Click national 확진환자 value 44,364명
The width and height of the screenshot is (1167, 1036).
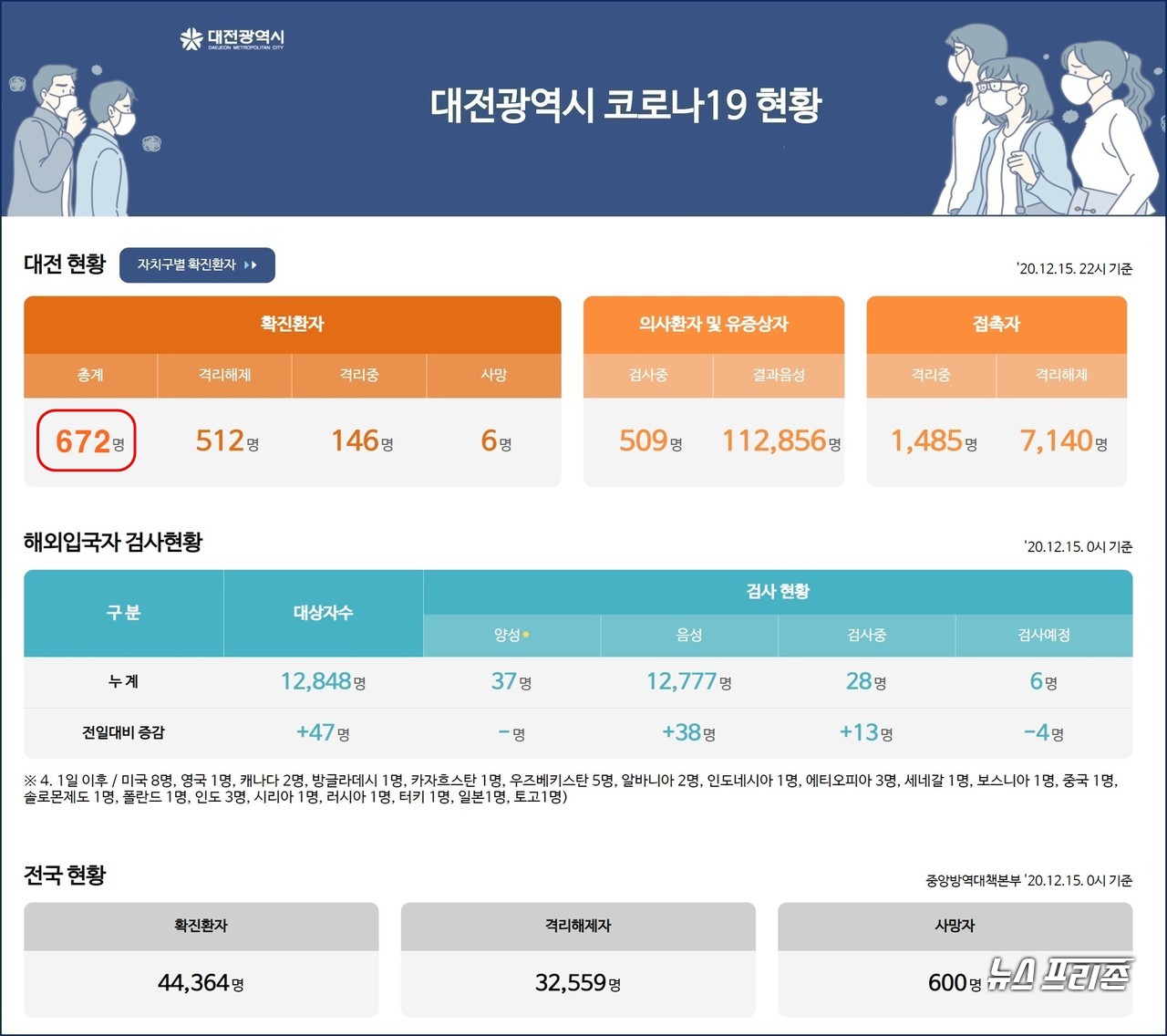pos(201,983)
